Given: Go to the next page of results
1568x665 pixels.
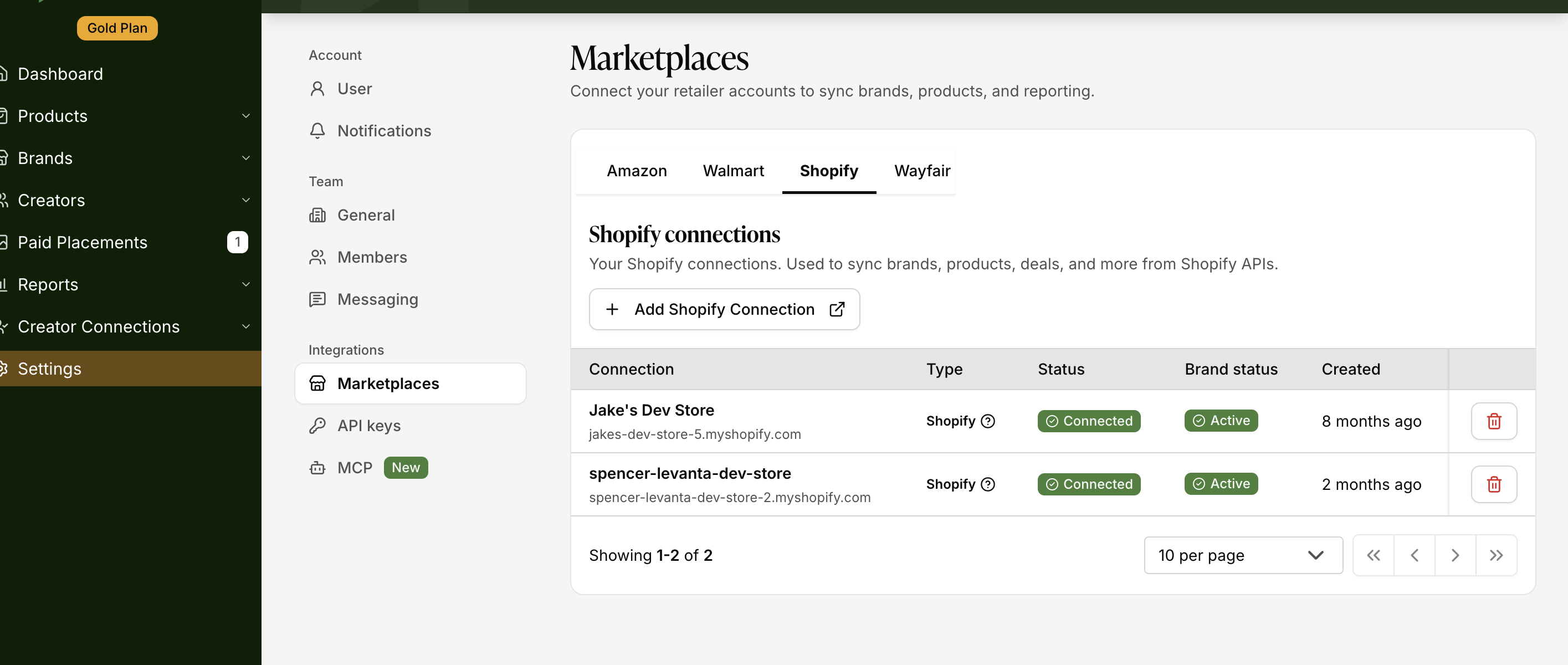Looking at the screenshot, I should [x=1455, y=555].
